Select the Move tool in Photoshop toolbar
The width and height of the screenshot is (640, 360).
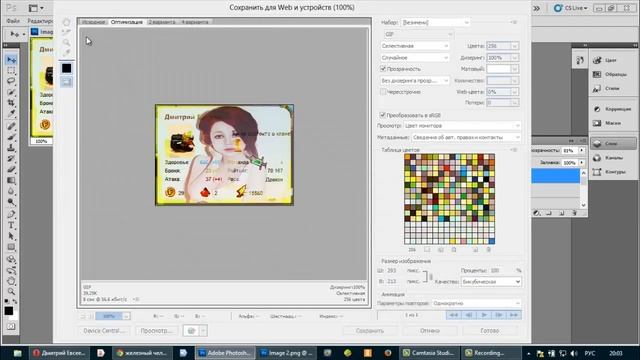[x=11, y=60]
